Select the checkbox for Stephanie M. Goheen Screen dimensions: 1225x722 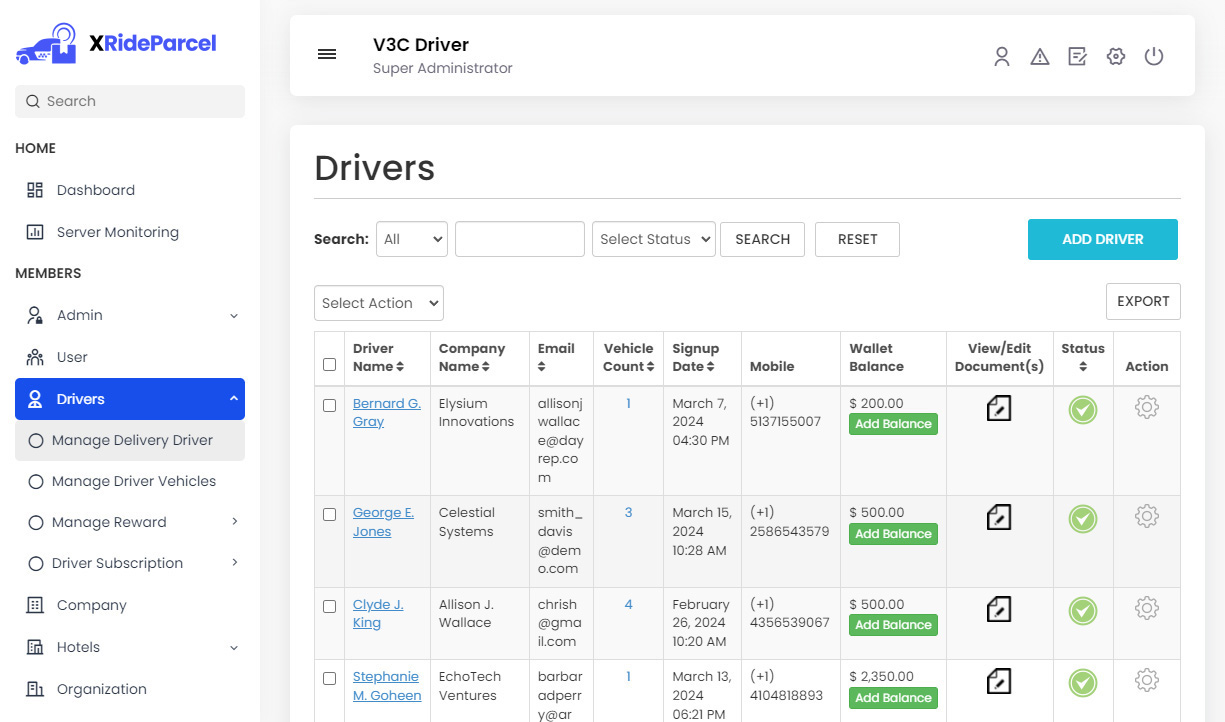(x=329, y=679)
